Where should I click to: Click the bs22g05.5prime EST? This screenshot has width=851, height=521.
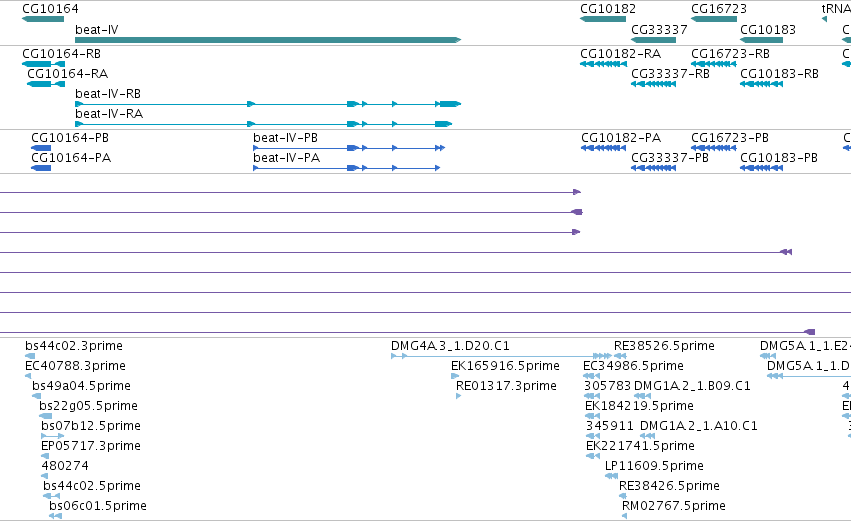46,416
